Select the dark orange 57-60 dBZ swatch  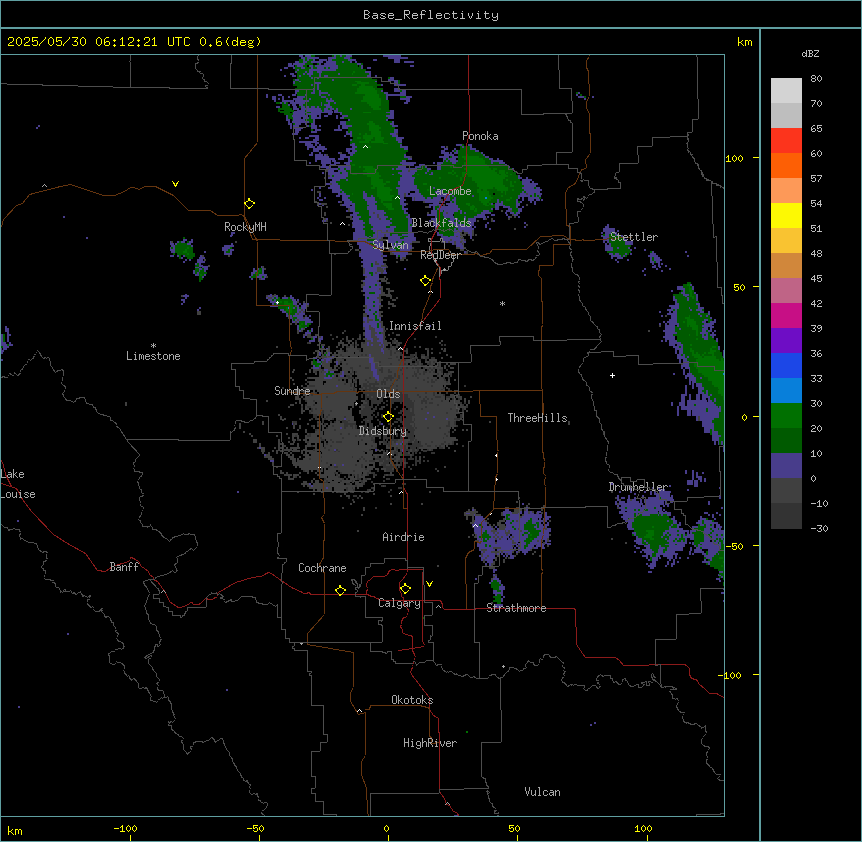(786, 165)
